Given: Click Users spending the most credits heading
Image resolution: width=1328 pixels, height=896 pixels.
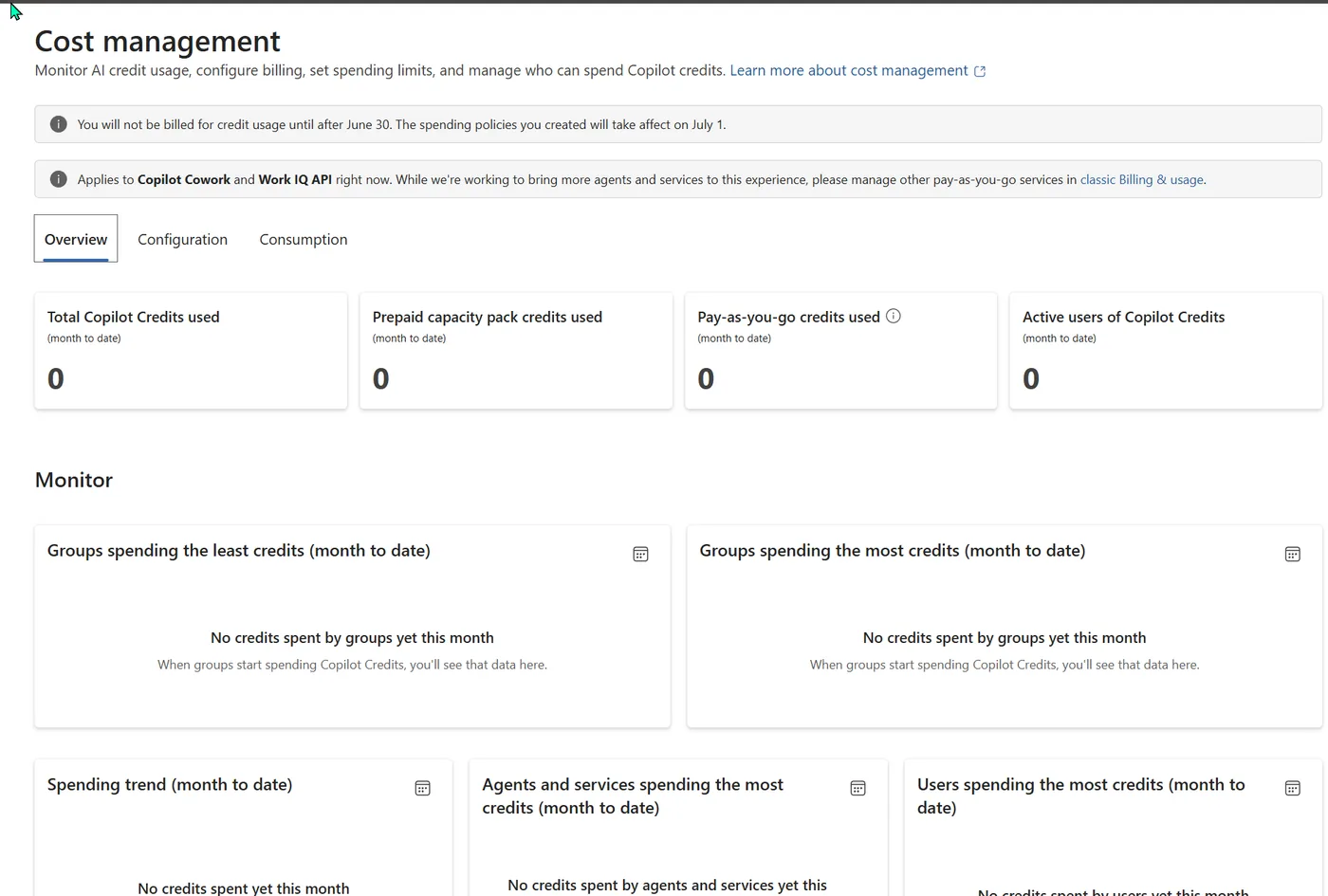Looking at the screenshot, I should pyautogui.click(x=1081, y=795).
